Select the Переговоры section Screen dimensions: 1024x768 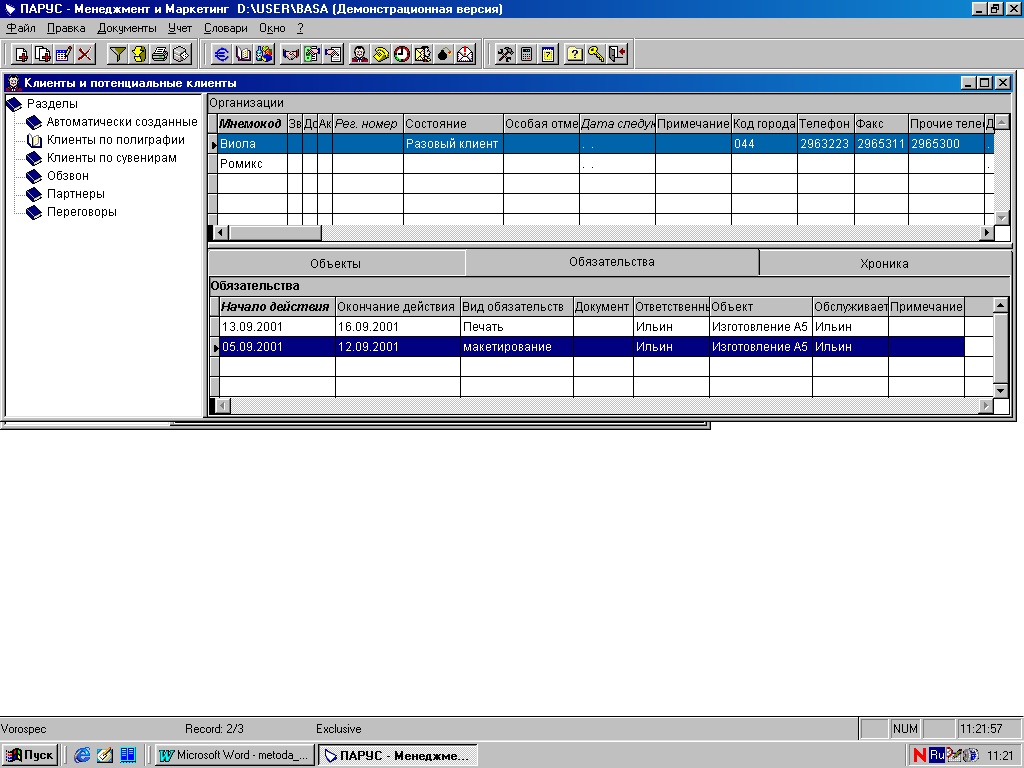(x=82, y=212)
